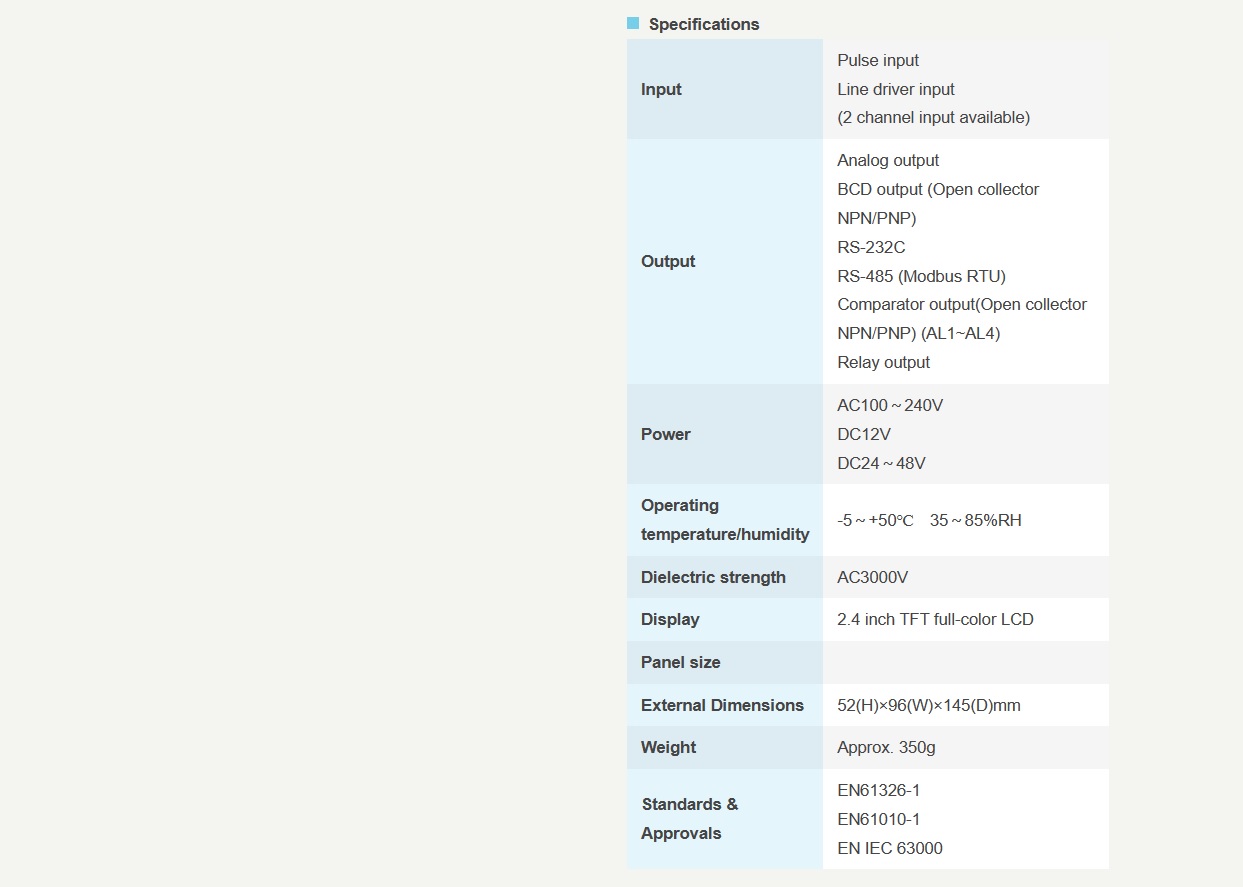1243x887 pixels.
Task: Click the blue square icon beside Specifications
Action: pos(633,23)
